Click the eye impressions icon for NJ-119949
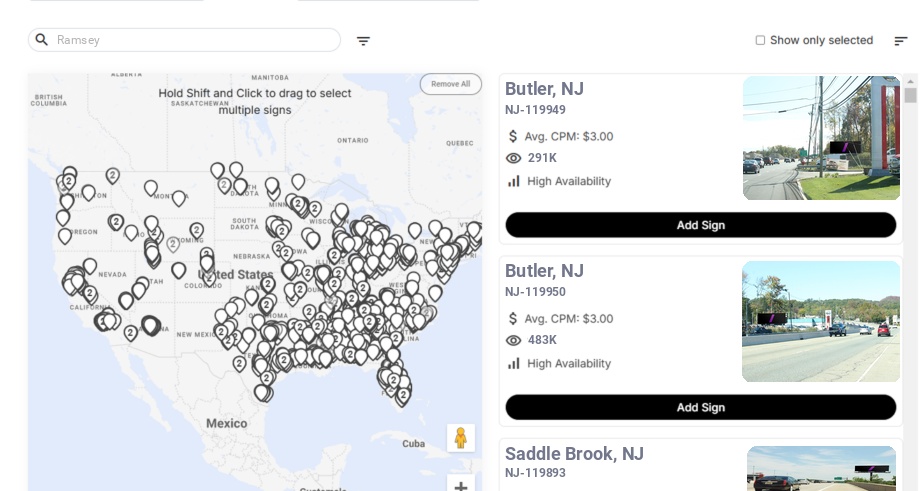920x491 pixels. point(514,158)
